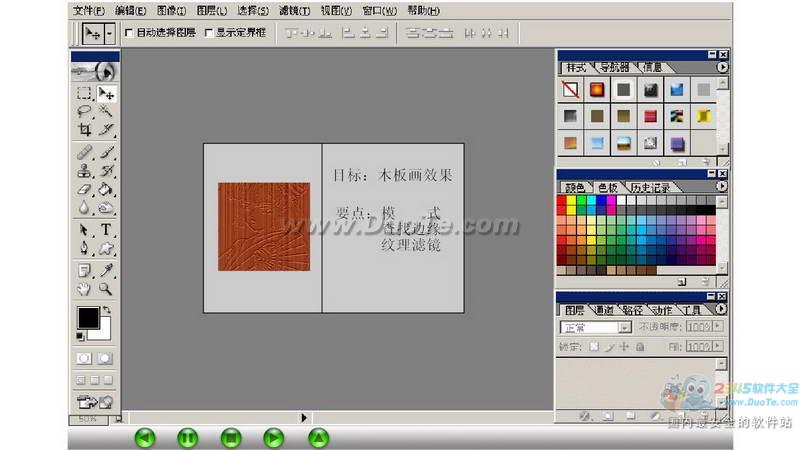Pick the Eyedropper tool
The image size is (800, 450).
[106, 270]
